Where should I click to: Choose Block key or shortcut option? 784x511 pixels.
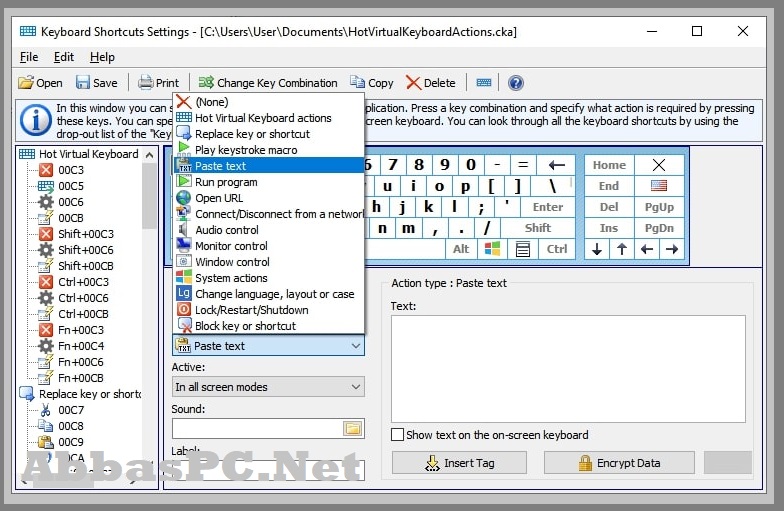269,326
